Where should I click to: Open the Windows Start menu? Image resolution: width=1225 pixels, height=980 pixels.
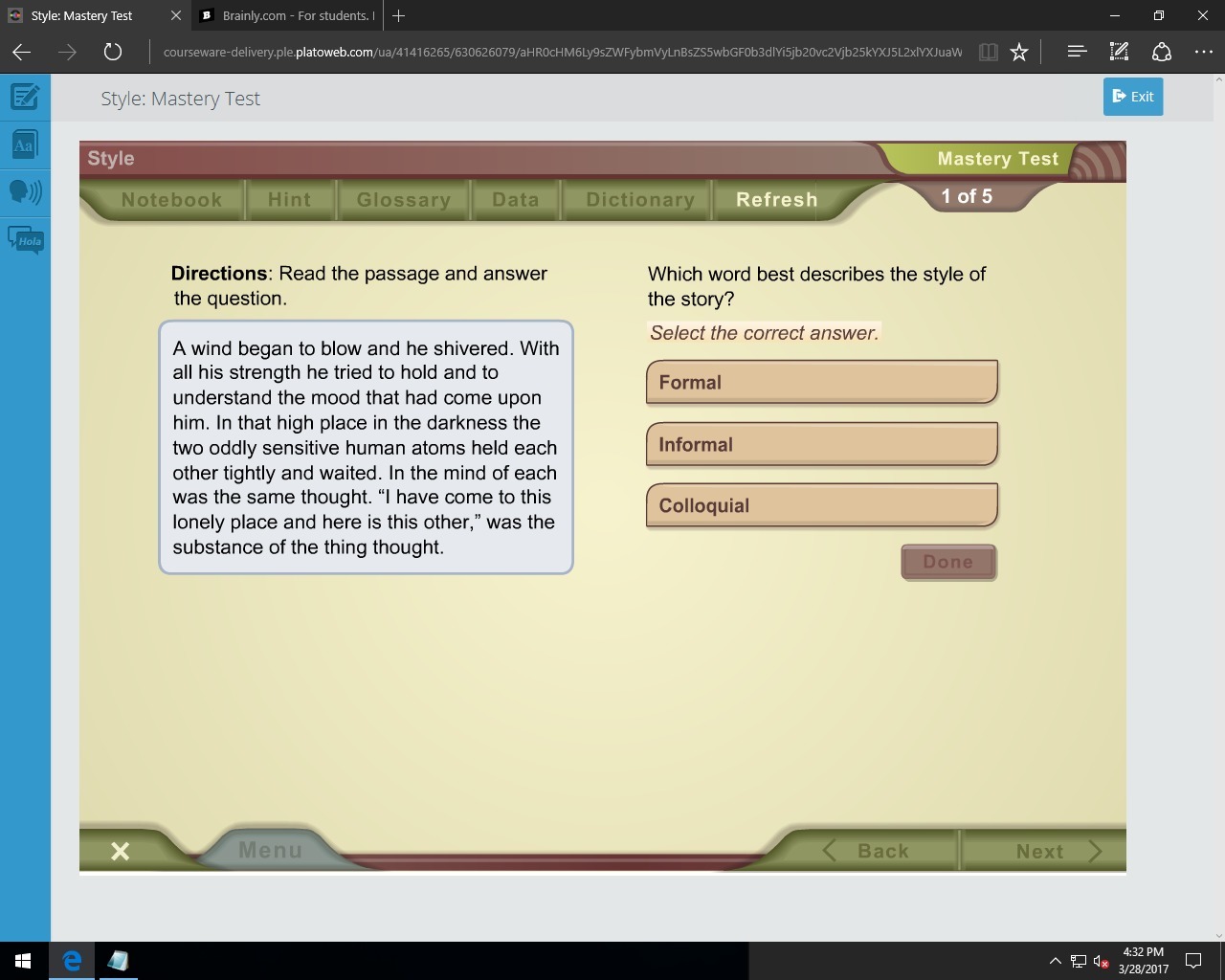(23, 961)
